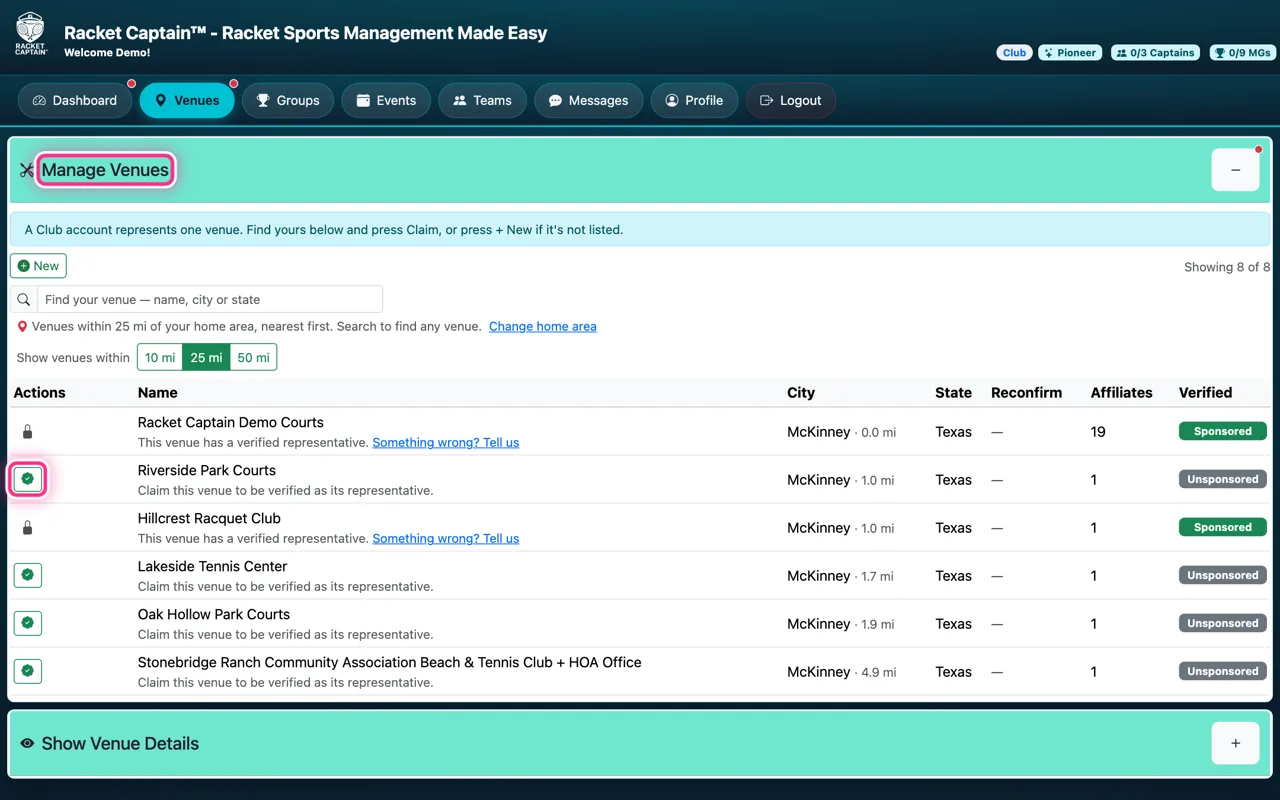Click the Club badge

pos(1015,53)
